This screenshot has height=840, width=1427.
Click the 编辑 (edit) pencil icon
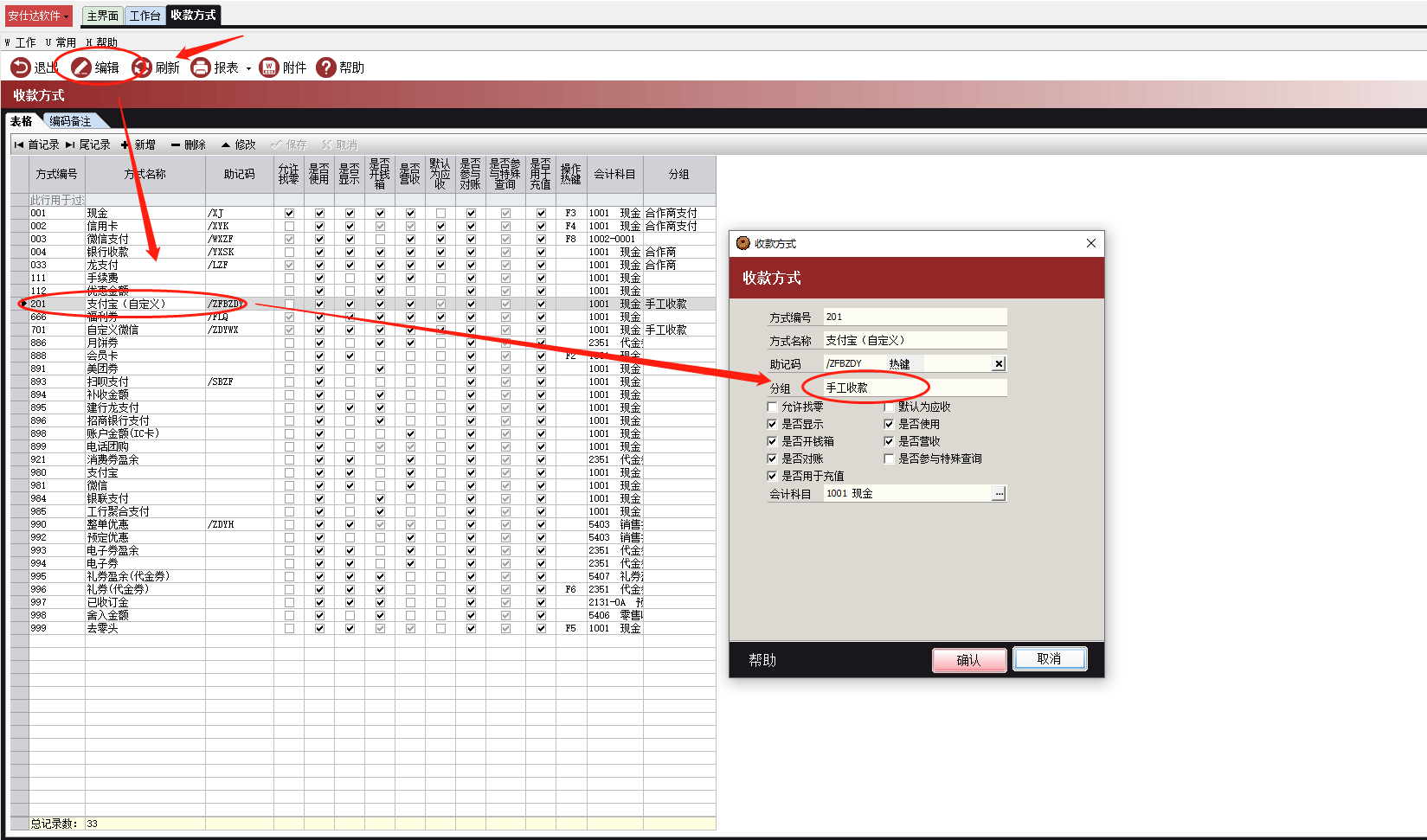(81, 67)
